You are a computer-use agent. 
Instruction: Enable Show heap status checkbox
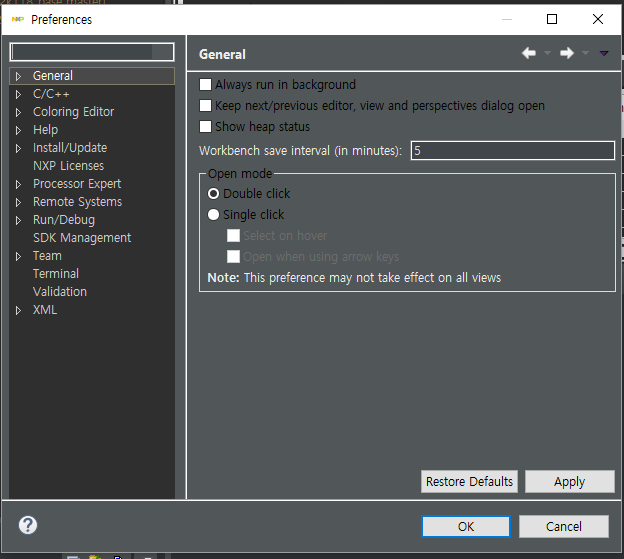tap(205, 127)
